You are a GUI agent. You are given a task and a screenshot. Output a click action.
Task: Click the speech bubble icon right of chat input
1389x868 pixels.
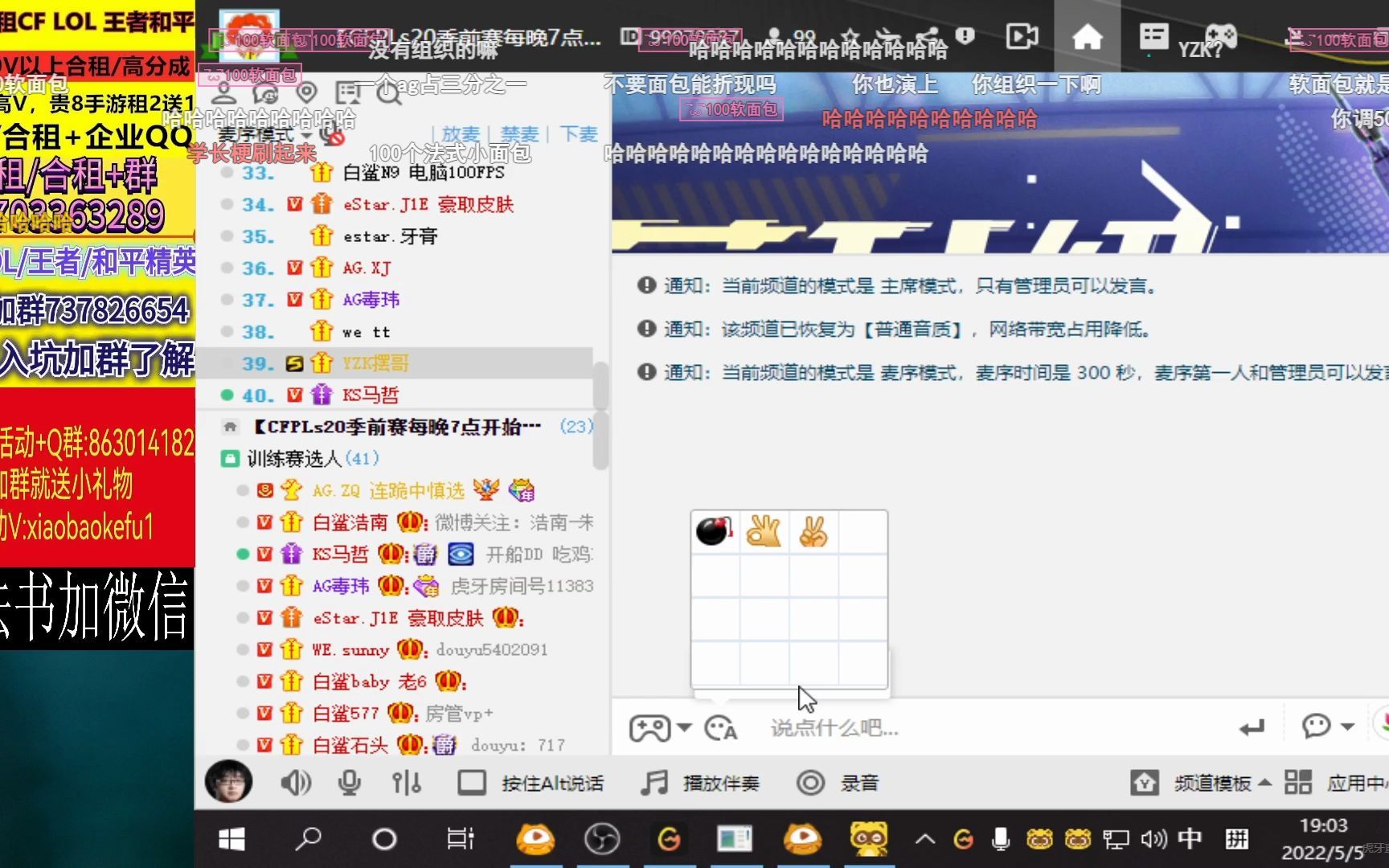(1316, 727)
